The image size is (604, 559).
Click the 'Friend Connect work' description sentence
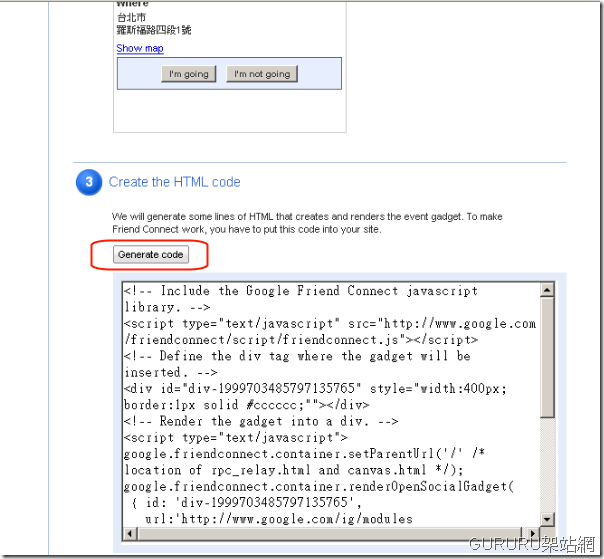[x=247, y=229]
